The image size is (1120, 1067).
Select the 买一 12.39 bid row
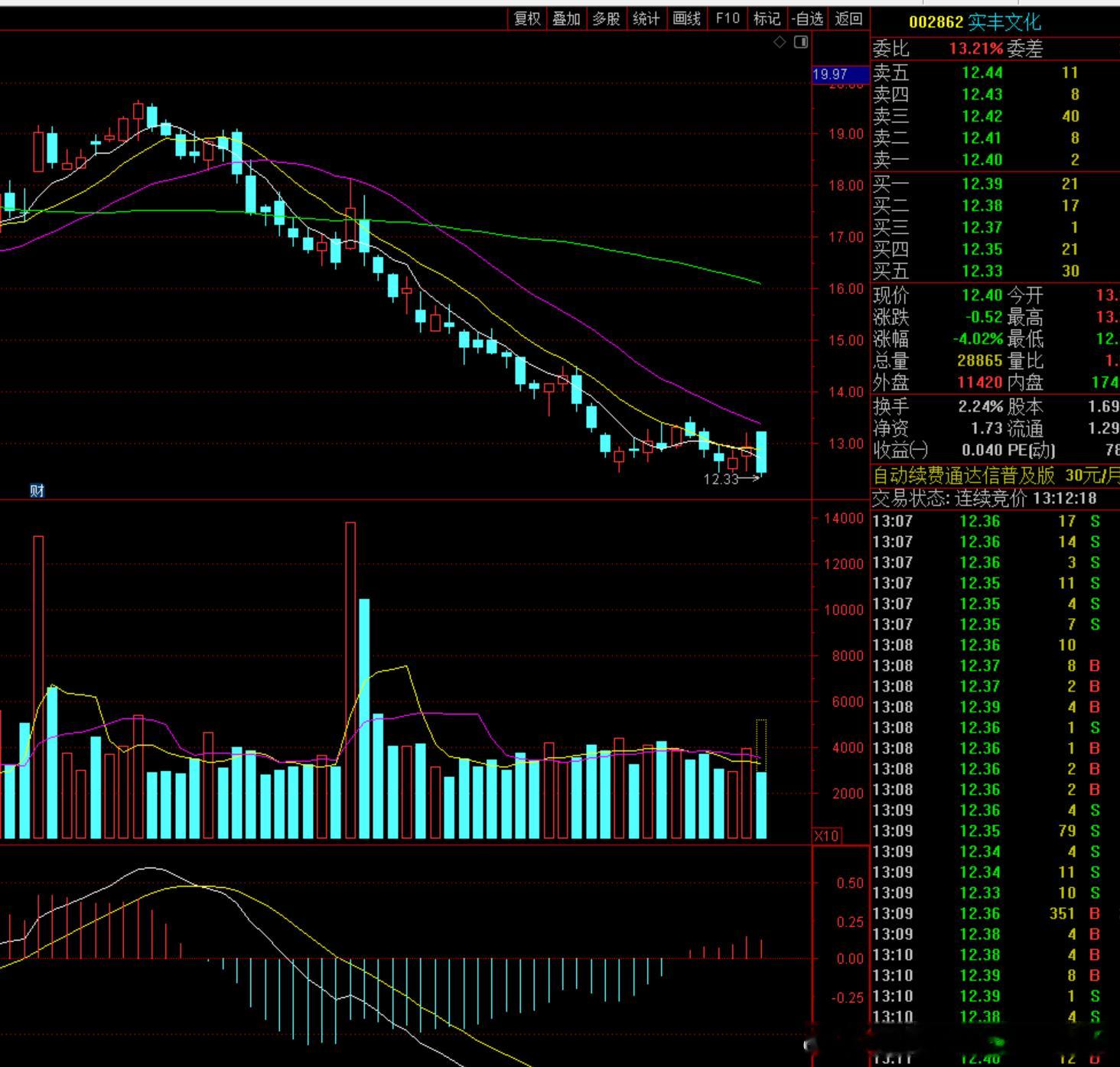click(x=995, y=184)
